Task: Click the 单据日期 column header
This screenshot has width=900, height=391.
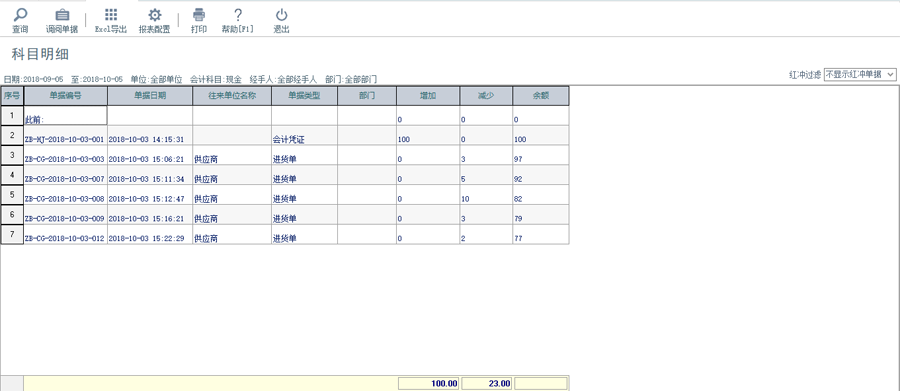Action: click(150, 96)
